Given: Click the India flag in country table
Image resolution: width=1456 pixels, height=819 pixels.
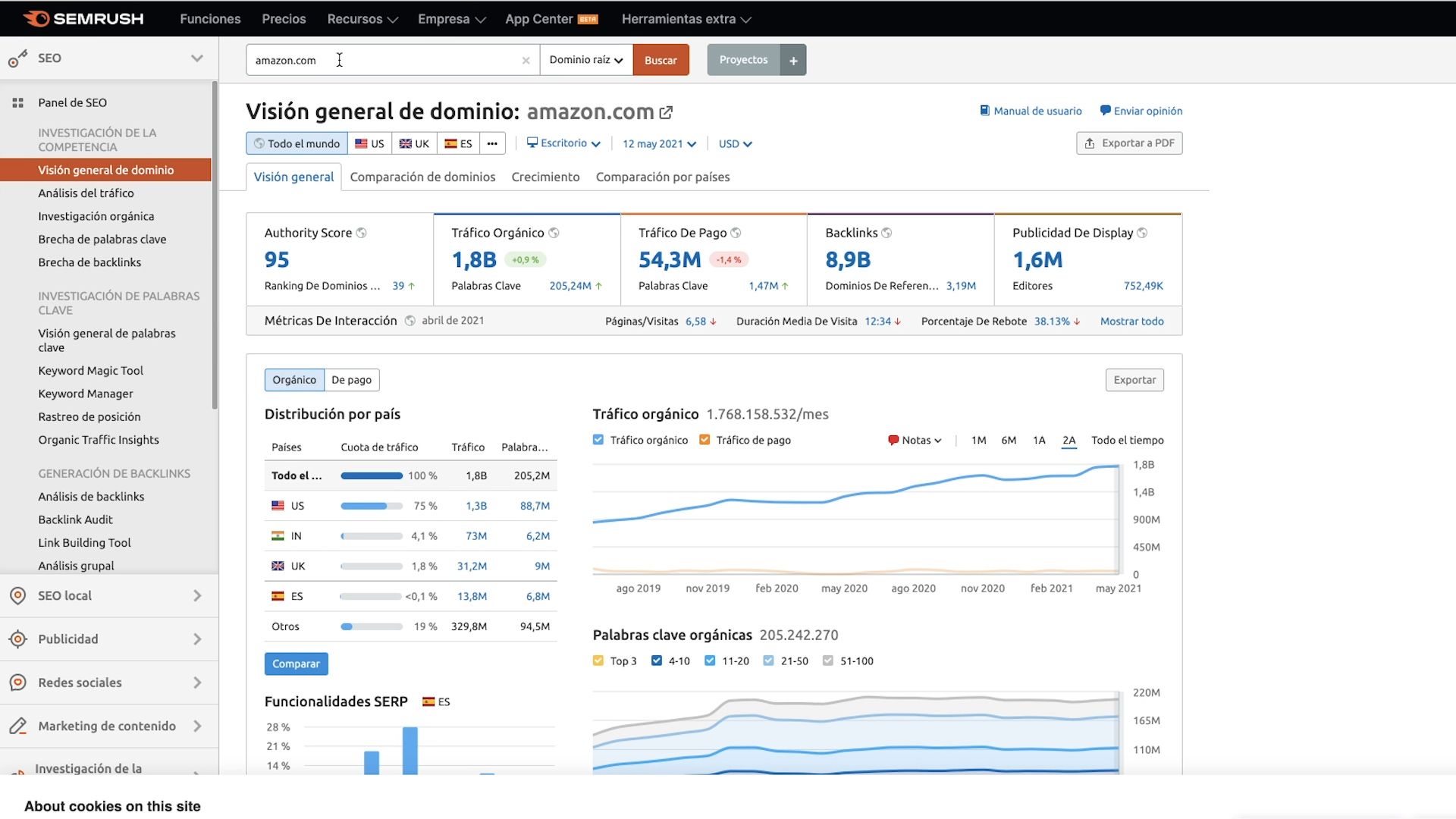Looking at the screenshot, I should point(278,536).
